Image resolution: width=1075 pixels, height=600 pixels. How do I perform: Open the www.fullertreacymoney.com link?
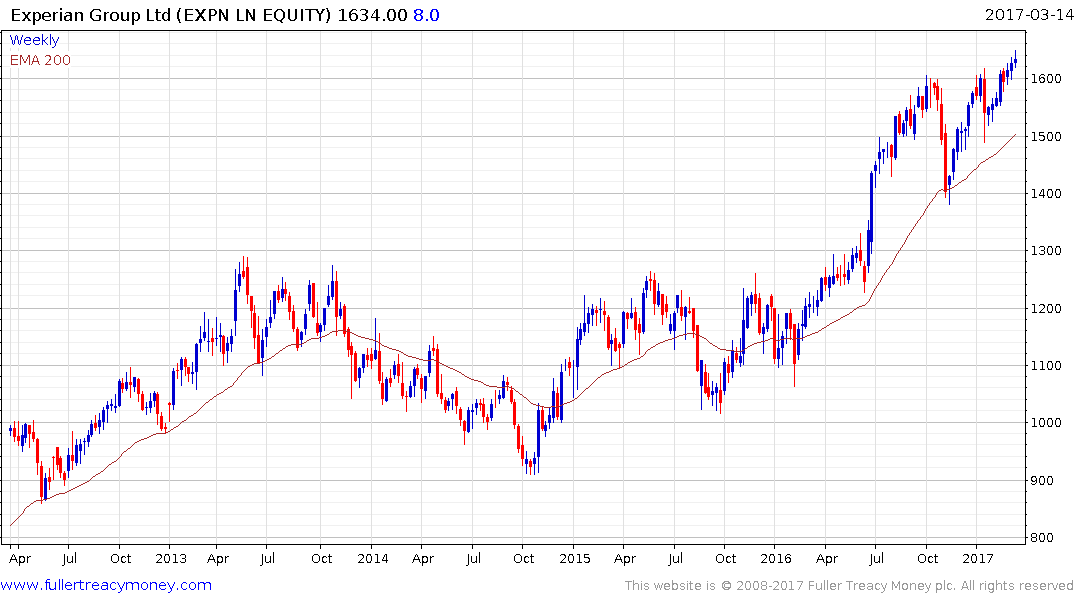106,585
